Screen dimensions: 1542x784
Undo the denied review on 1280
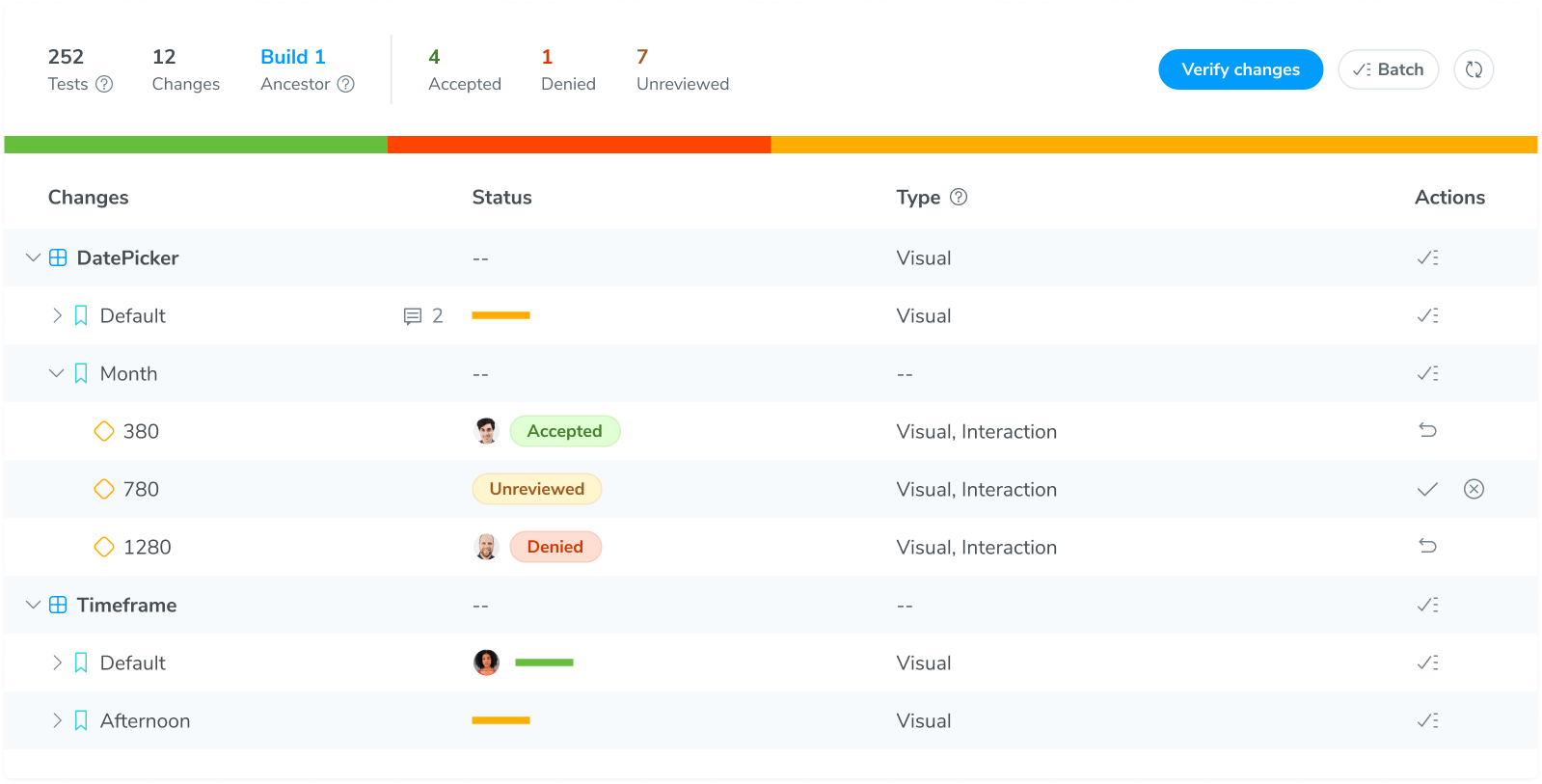coord(1427,547)
